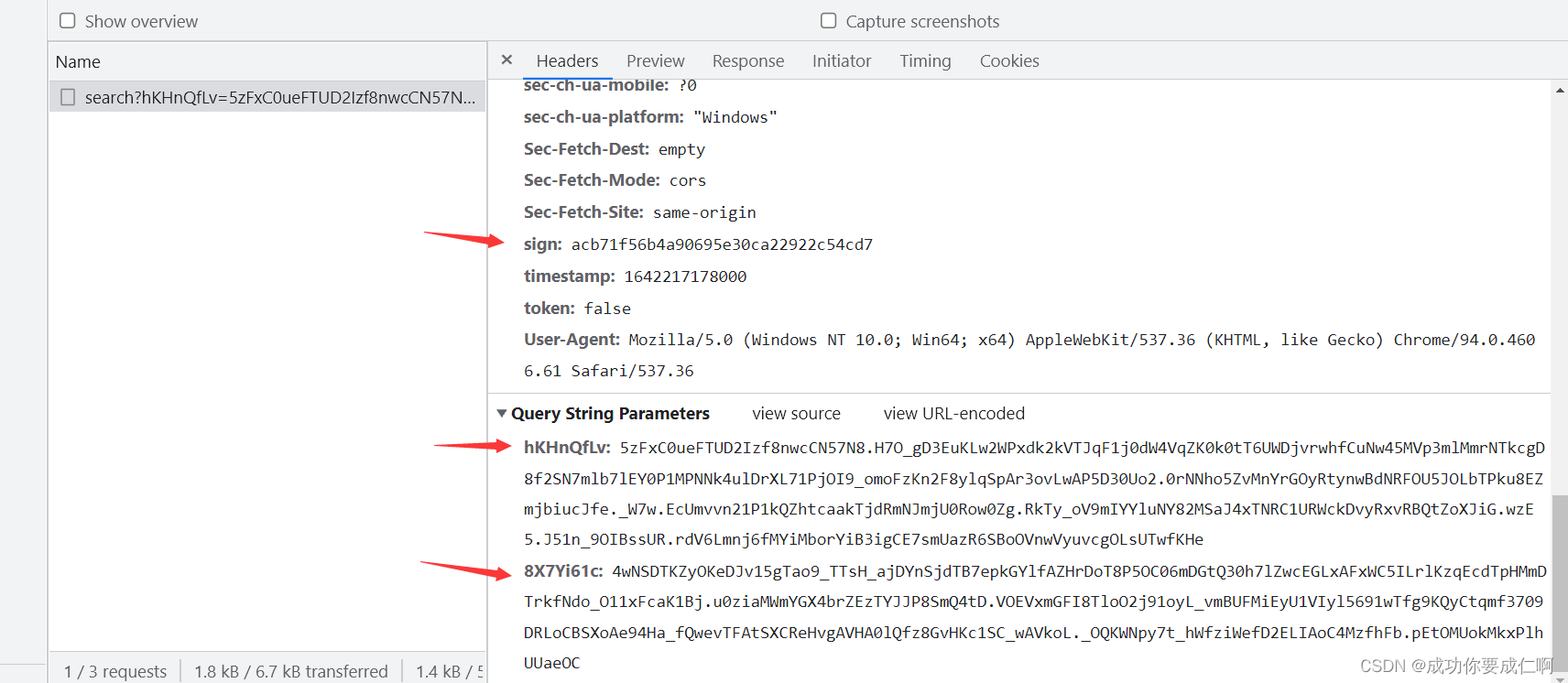Select the search?hKHnQfLv request row

[267, 97]
